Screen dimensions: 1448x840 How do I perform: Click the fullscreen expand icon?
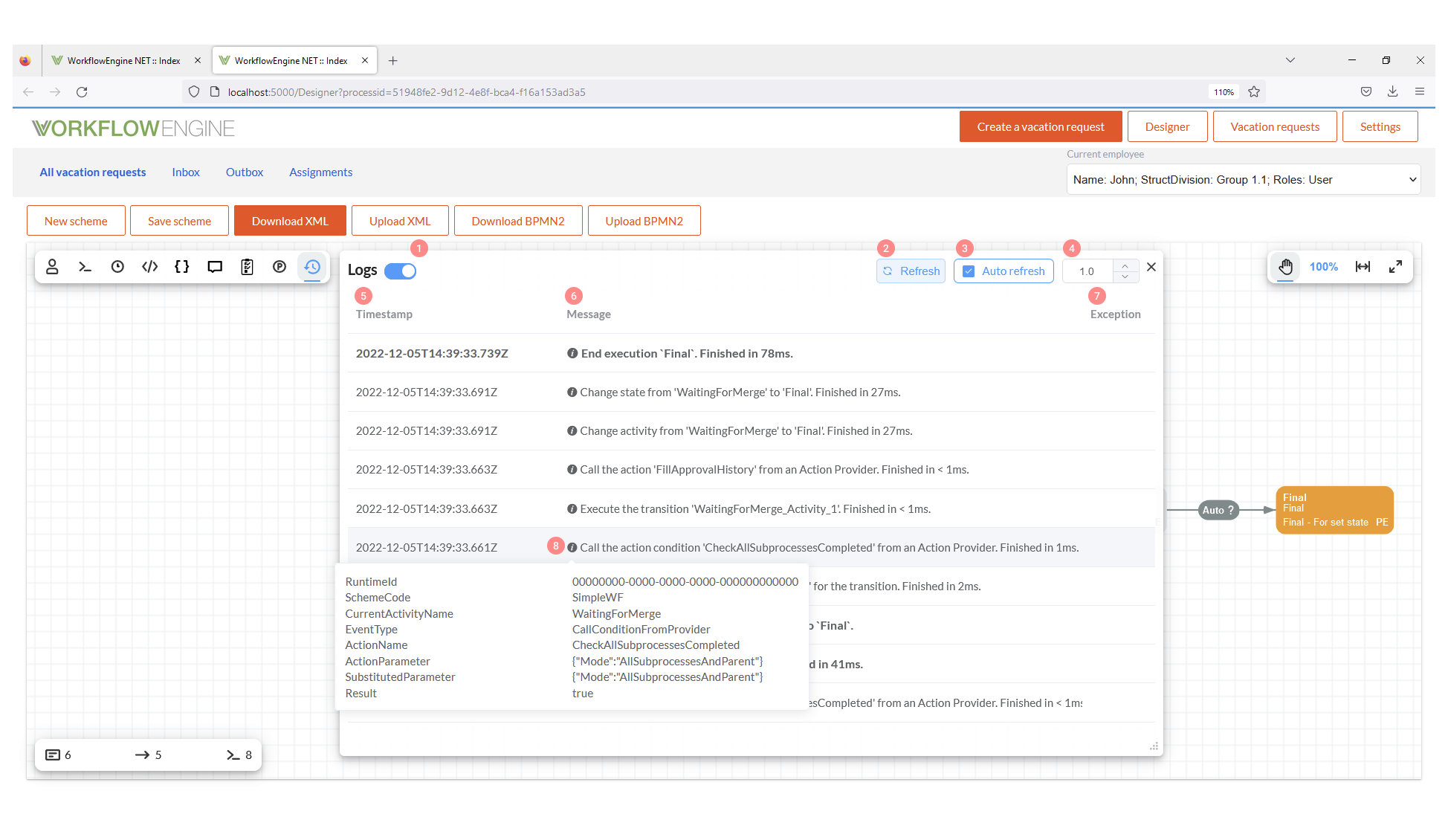click(1395, 267)
